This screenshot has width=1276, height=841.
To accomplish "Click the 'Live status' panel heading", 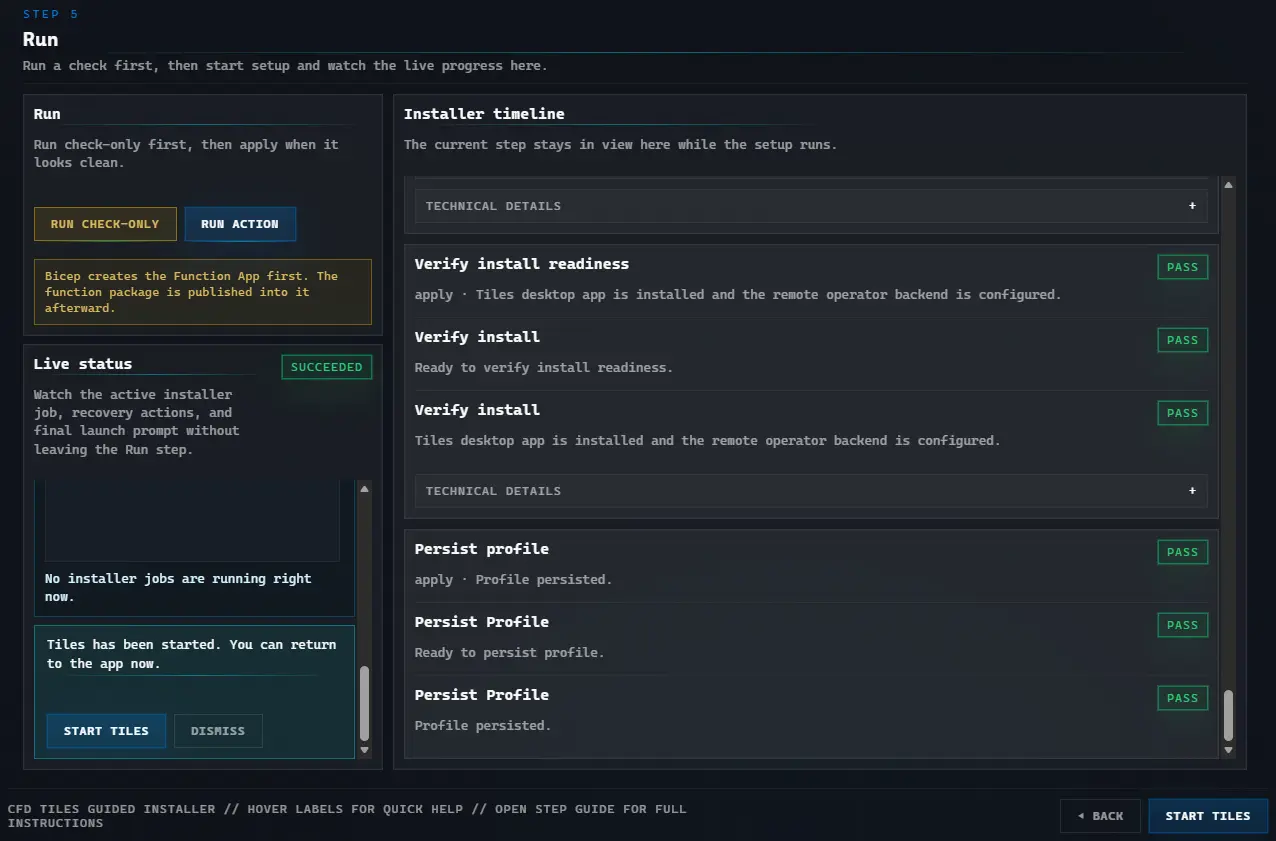I will point(83,364).
